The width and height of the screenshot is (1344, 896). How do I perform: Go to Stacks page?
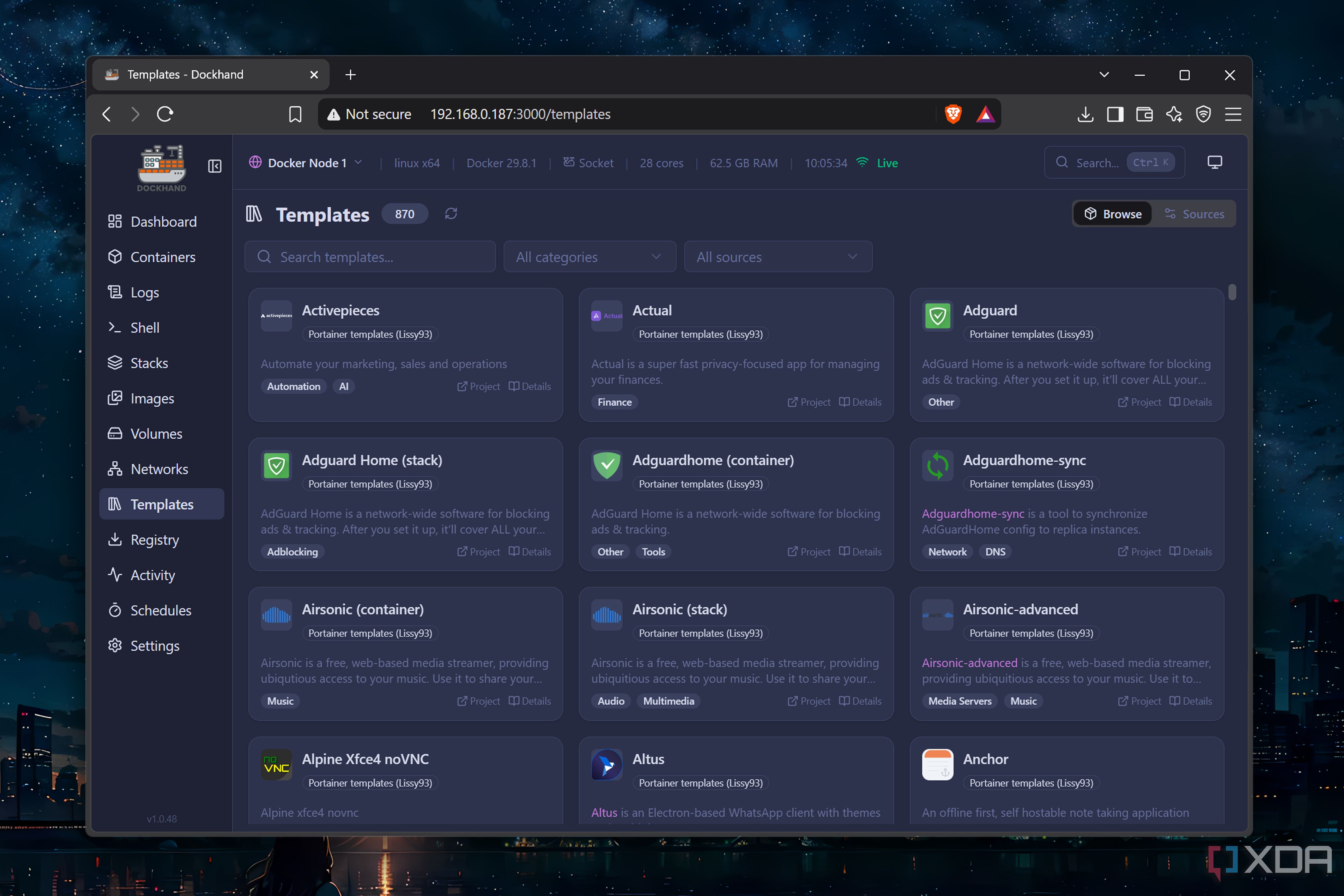[x=162, y=363]
